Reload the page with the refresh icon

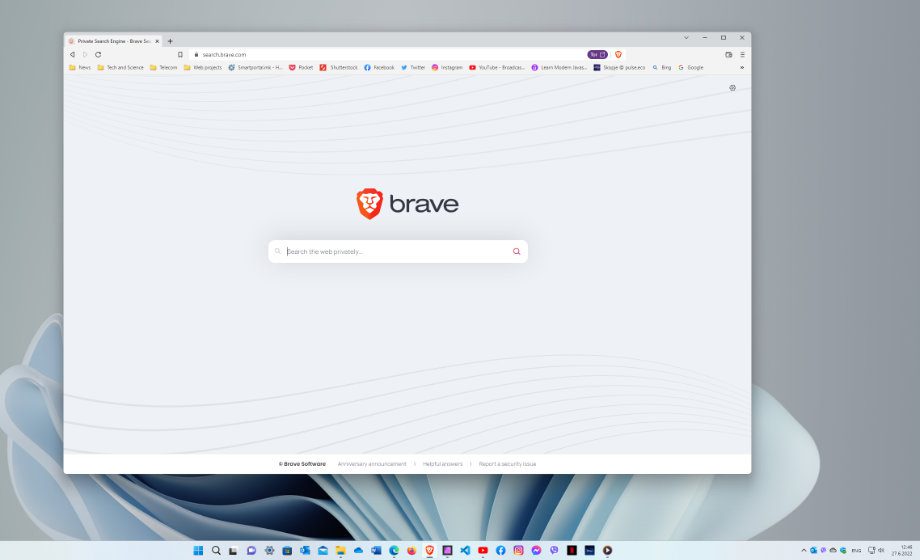pos(98,55)
